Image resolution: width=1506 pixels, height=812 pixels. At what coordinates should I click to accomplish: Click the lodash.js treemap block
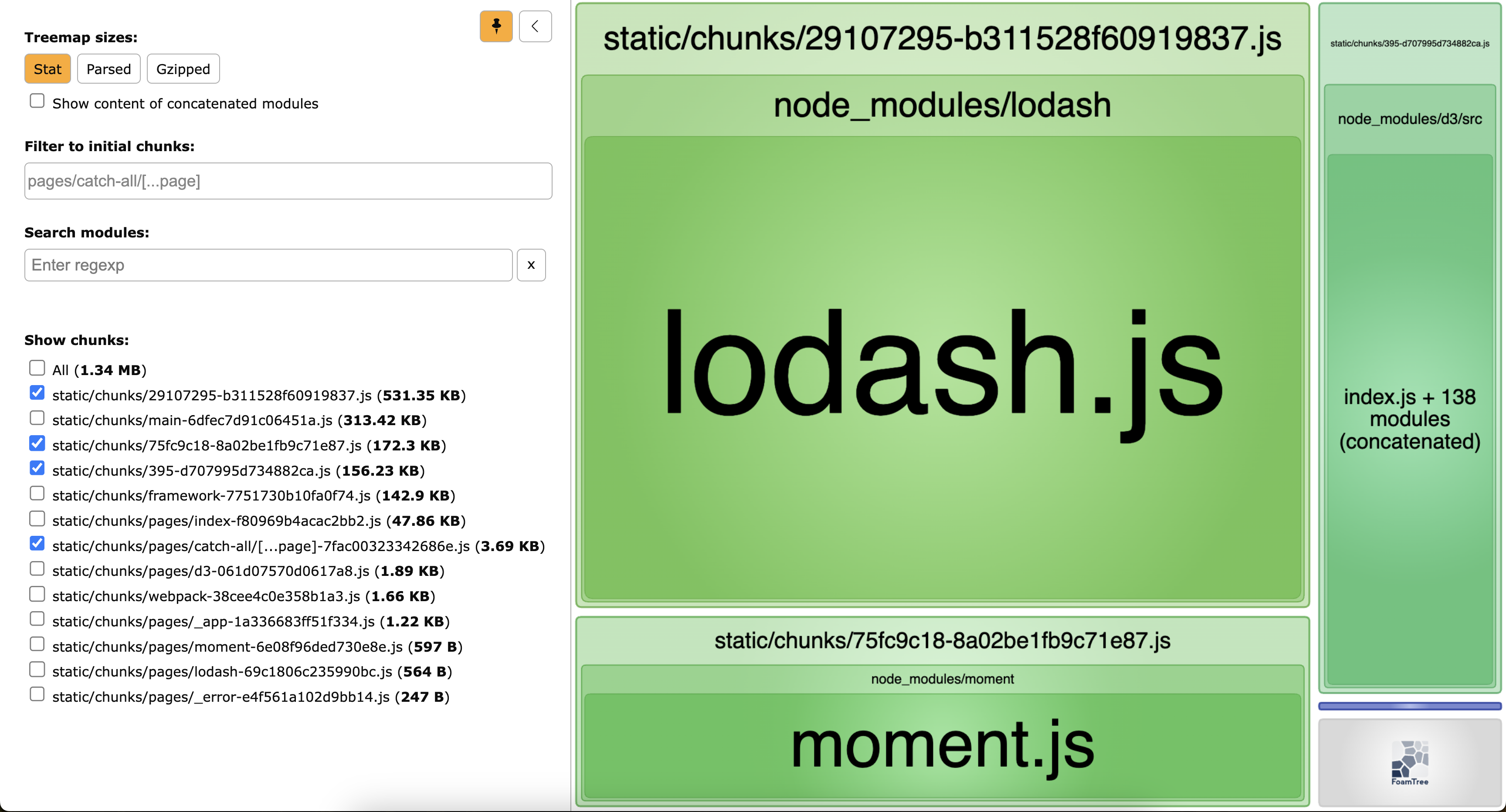click(x=943, y=368)
